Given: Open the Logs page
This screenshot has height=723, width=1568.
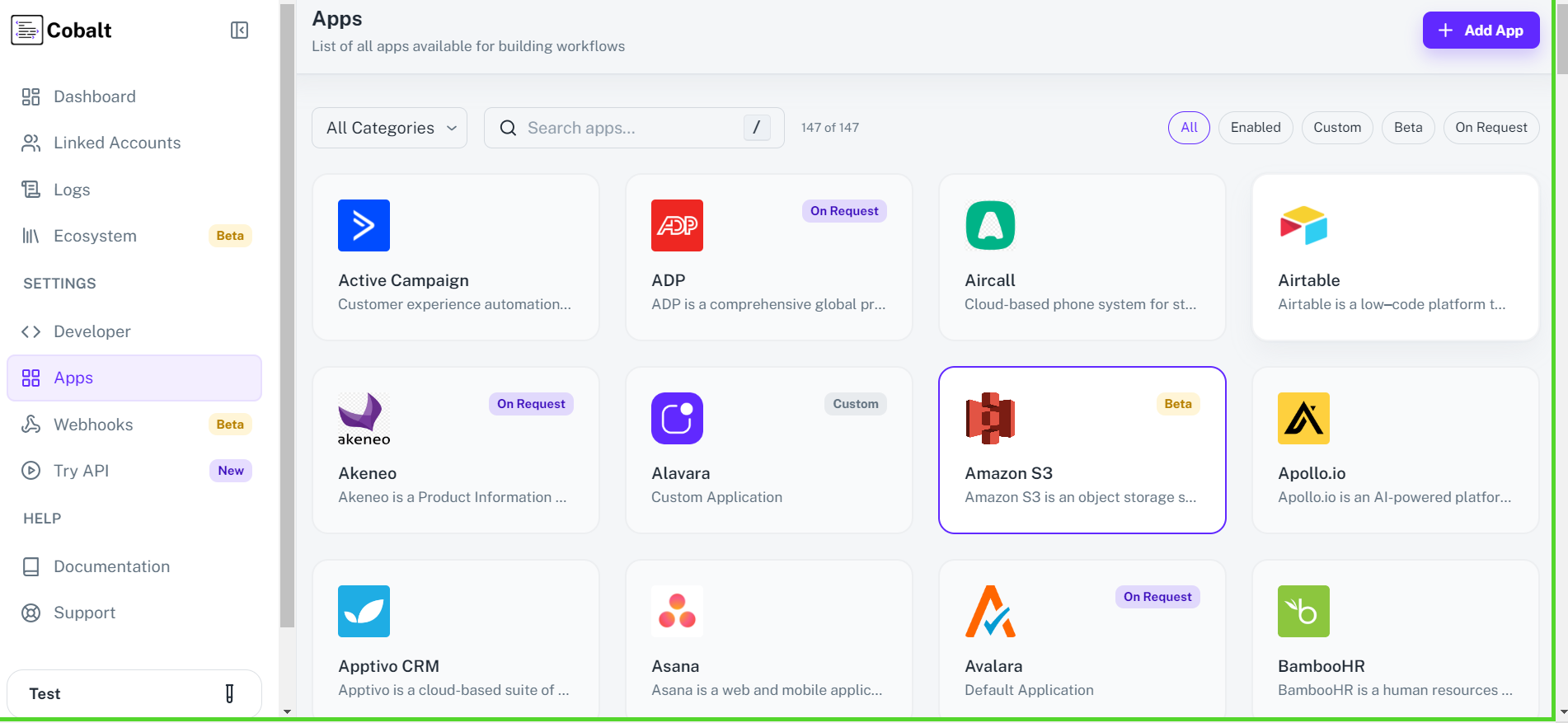Looking at the screenshot, I should coord(134,190).
